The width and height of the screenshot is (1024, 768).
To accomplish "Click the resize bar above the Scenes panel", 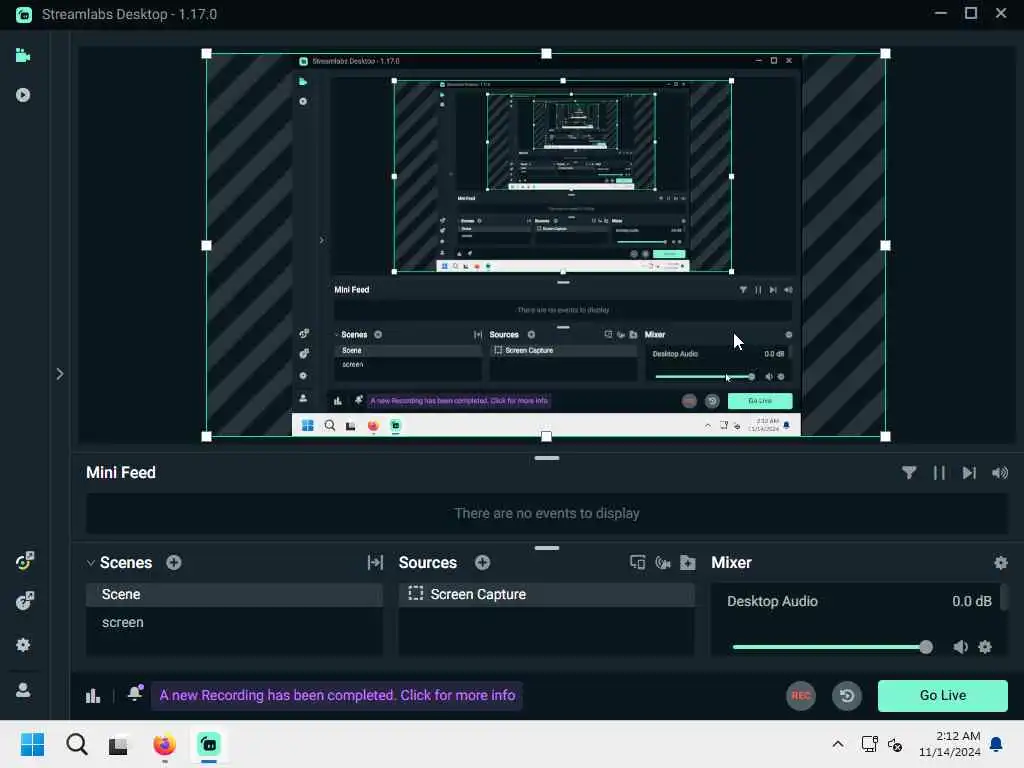I will point(547,548).
